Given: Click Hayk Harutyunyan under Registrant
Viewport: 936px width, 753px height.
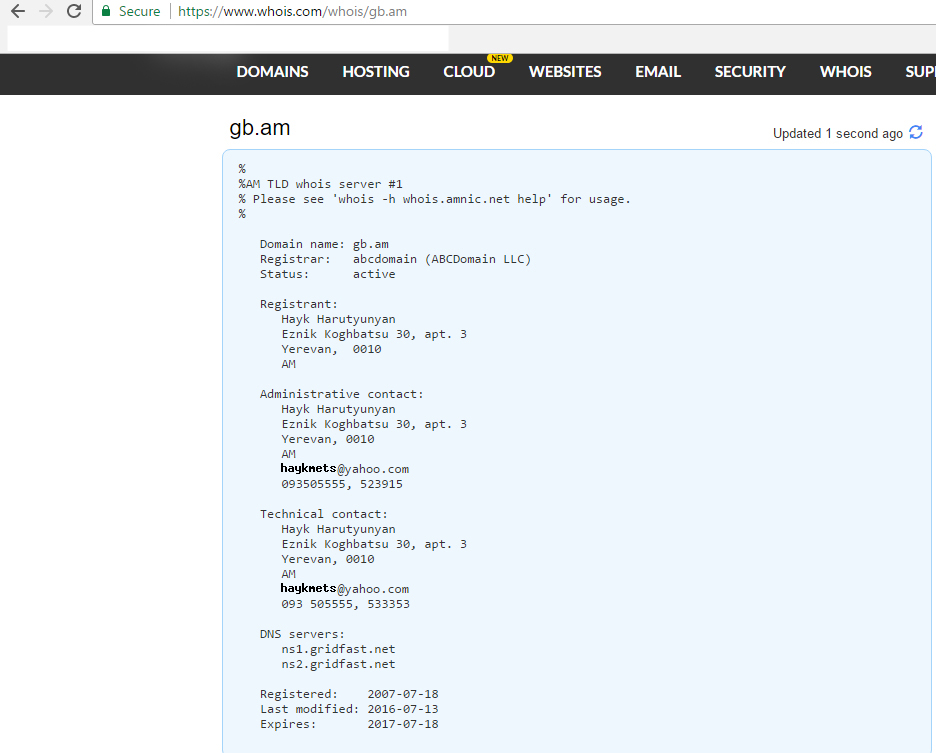Looking at the screenshot, I should tap(338, 319).
